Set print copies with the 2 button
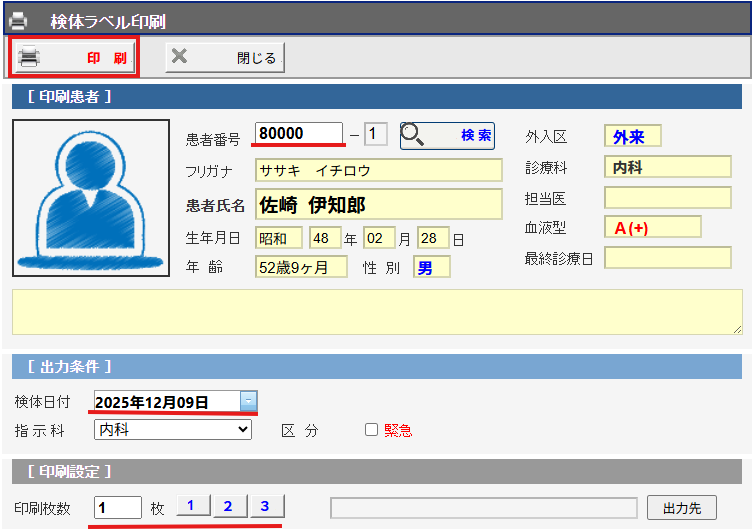This screenshot has height=529, width=752. [x=229, y=506]
